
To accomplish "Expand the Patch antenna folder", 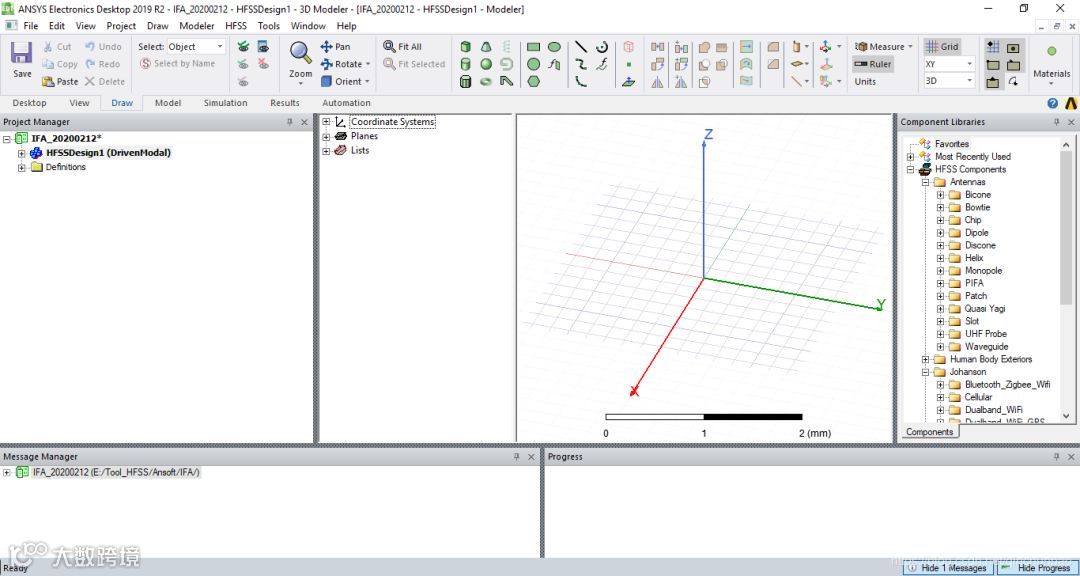I will point(940,296).
